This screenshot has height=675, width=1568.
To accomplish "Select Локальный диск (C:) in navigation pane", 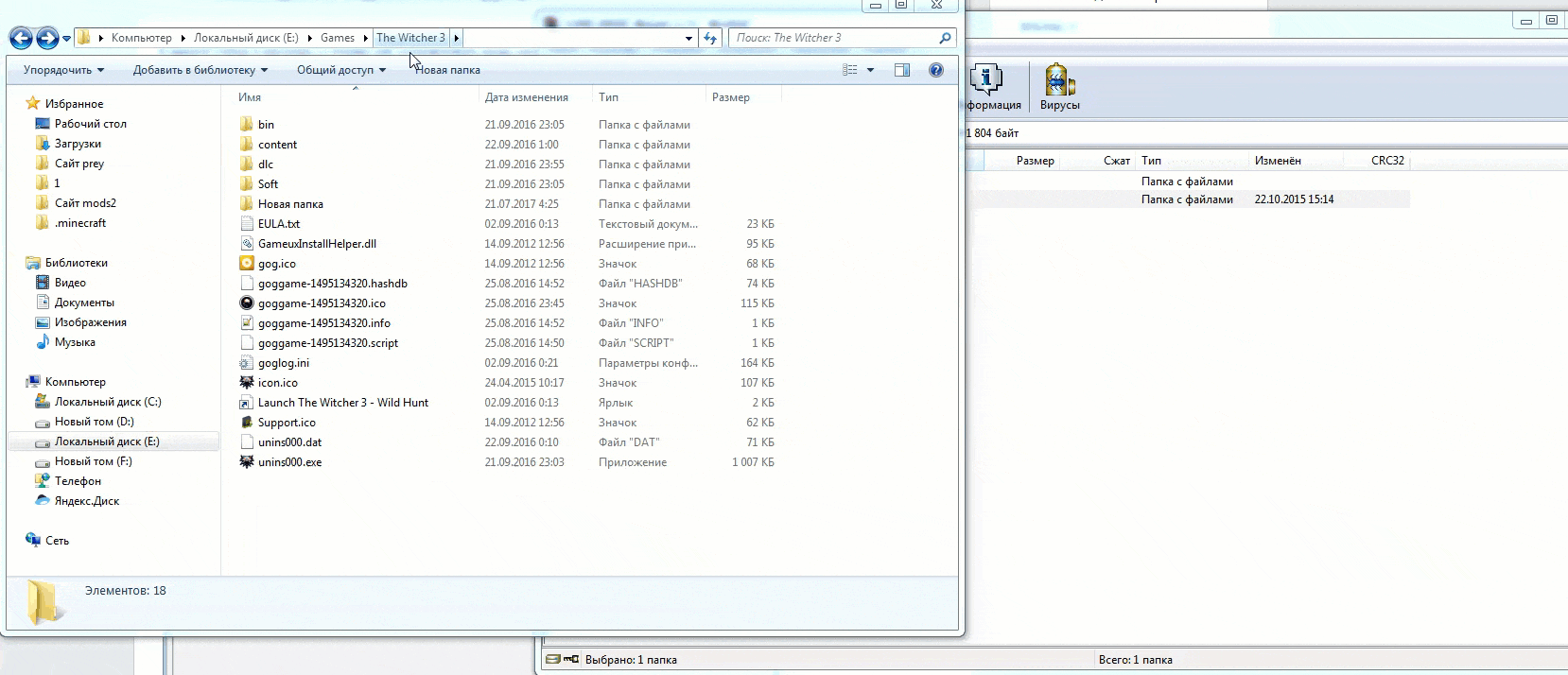I will (x=108, y=402).
